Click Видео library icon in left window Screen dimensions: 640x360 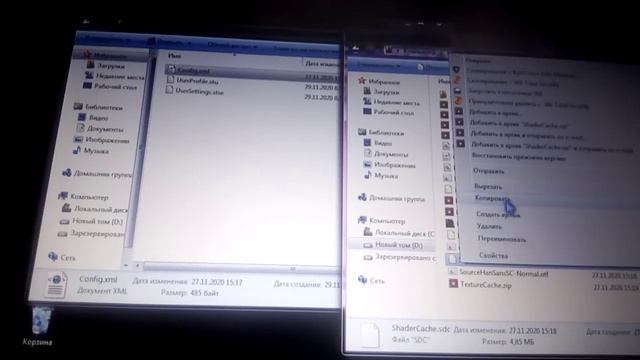(x=82, y=117)
